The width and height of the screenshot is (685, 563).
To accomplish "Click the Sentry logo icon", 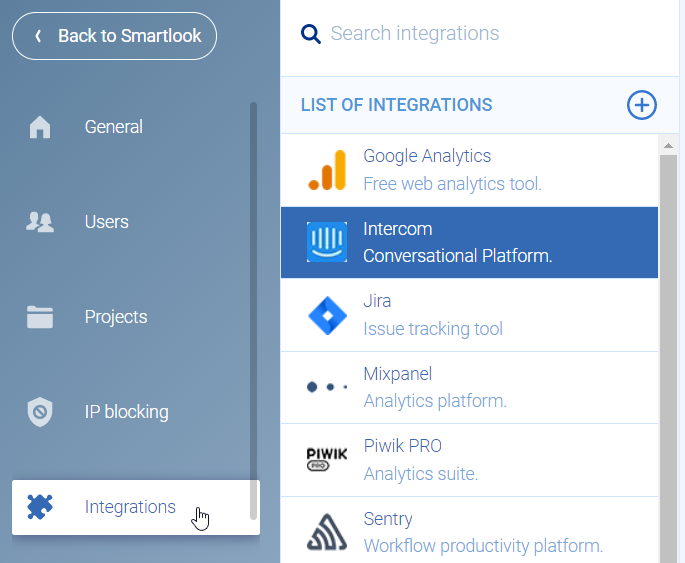I will click(327, 532).
